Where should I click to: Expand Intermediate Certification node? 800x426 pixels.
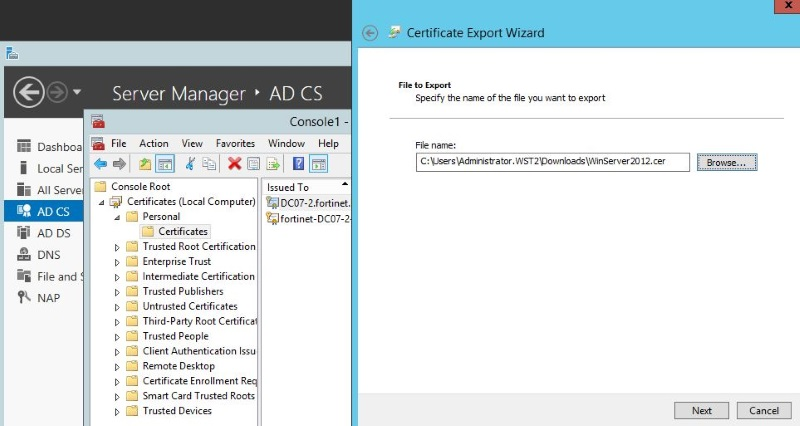[117, 277]
